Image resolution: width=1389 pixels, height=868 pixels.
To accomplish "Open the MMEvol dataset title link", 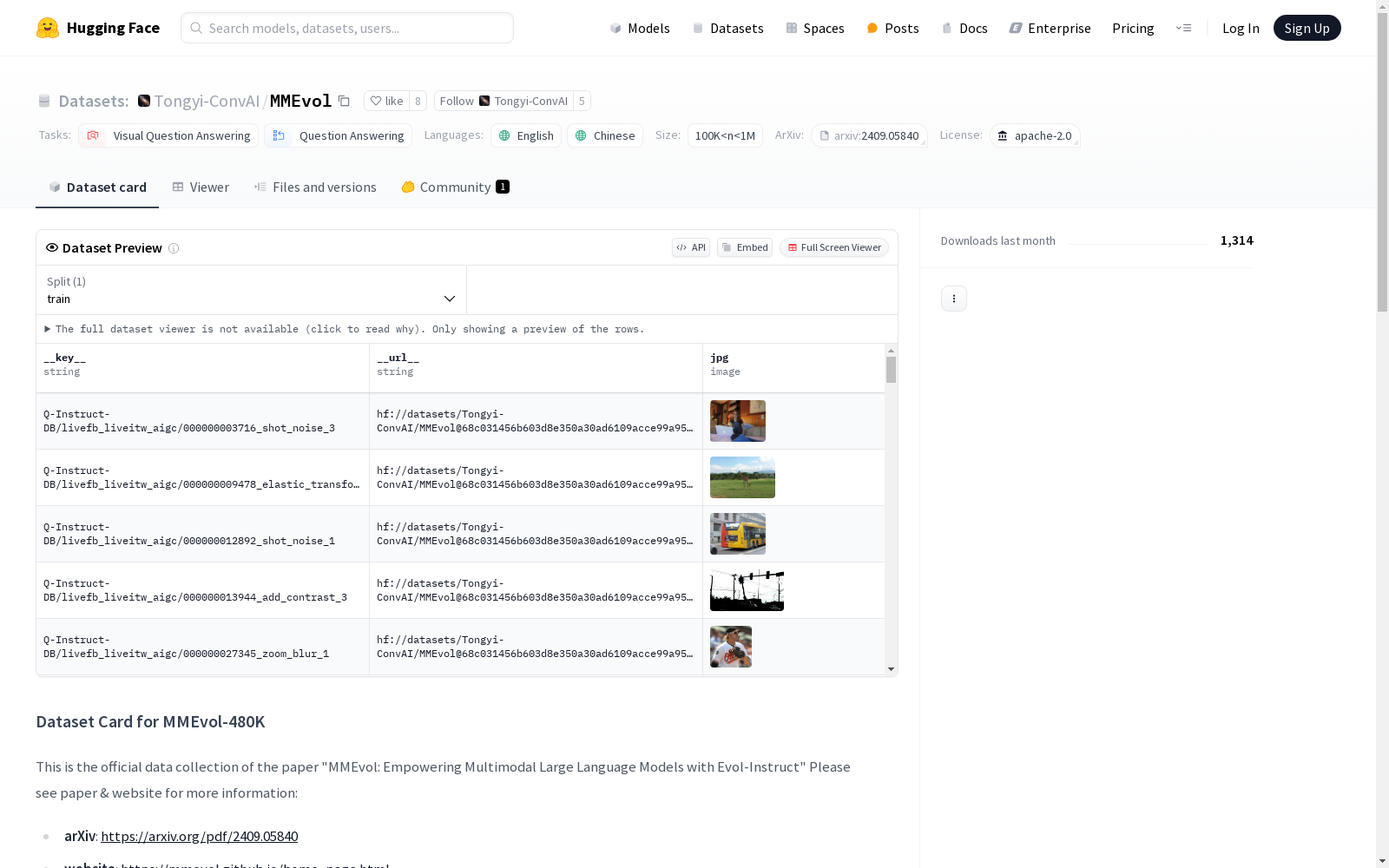I will tap(300, 101).
